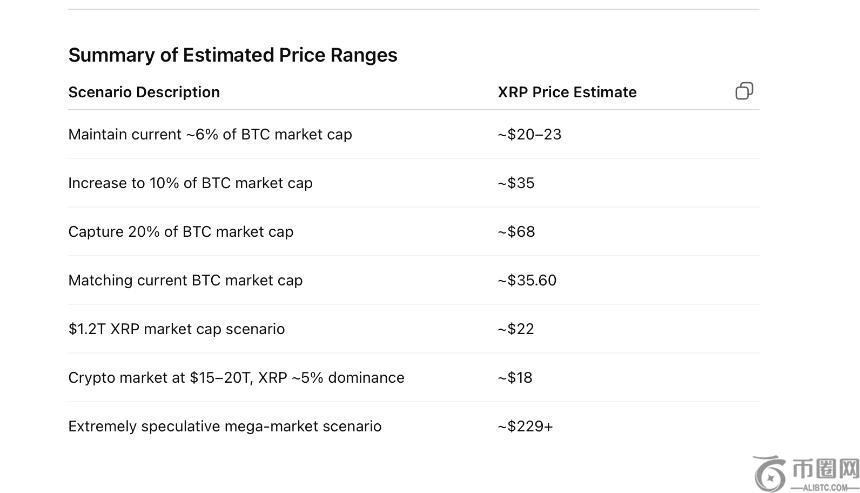The height and width of the screenshot is (493, 860).
Task: Click the copy table icon
Action: click(x=744, y=91)
